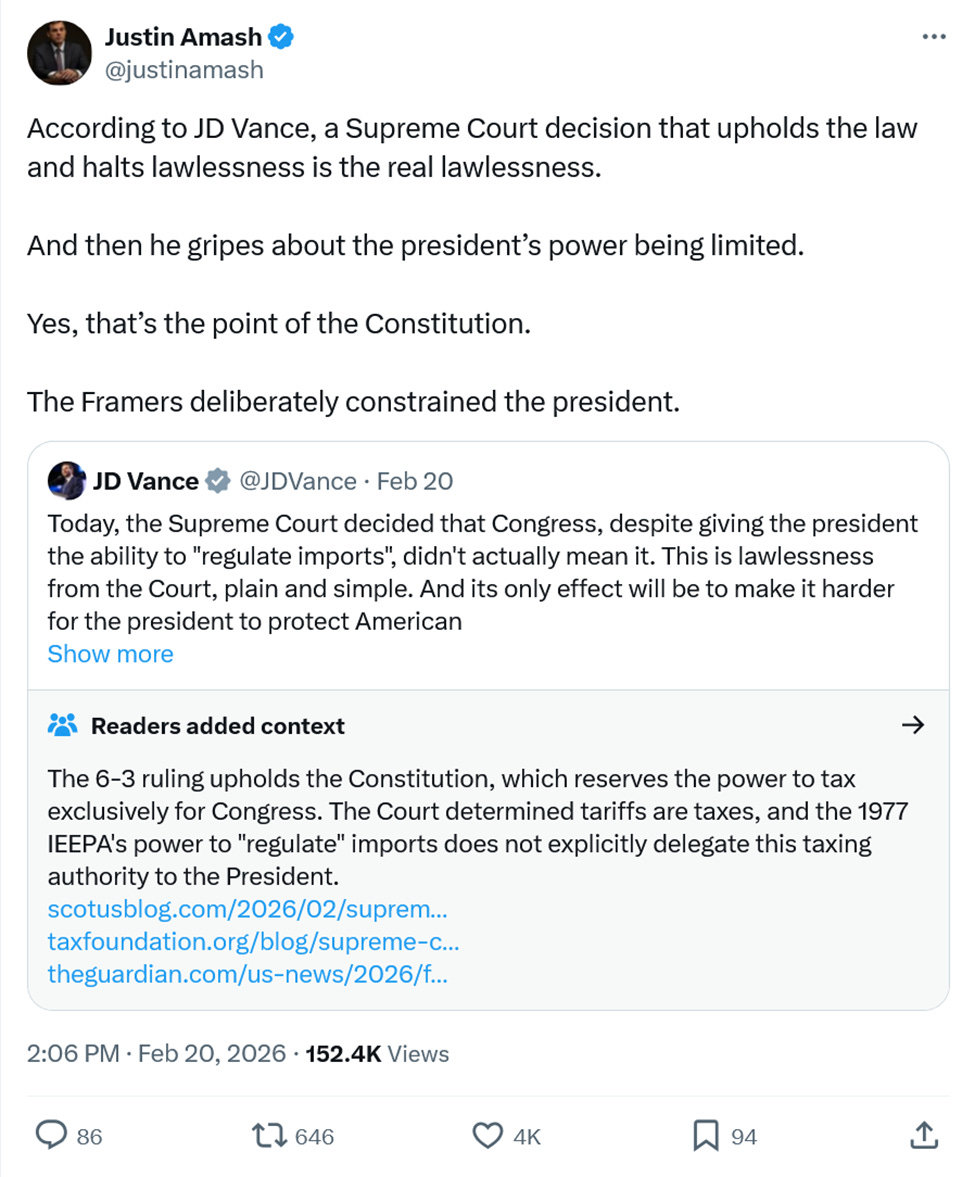
Task: Open the three-dot more options menu
Action: (934, 36)
